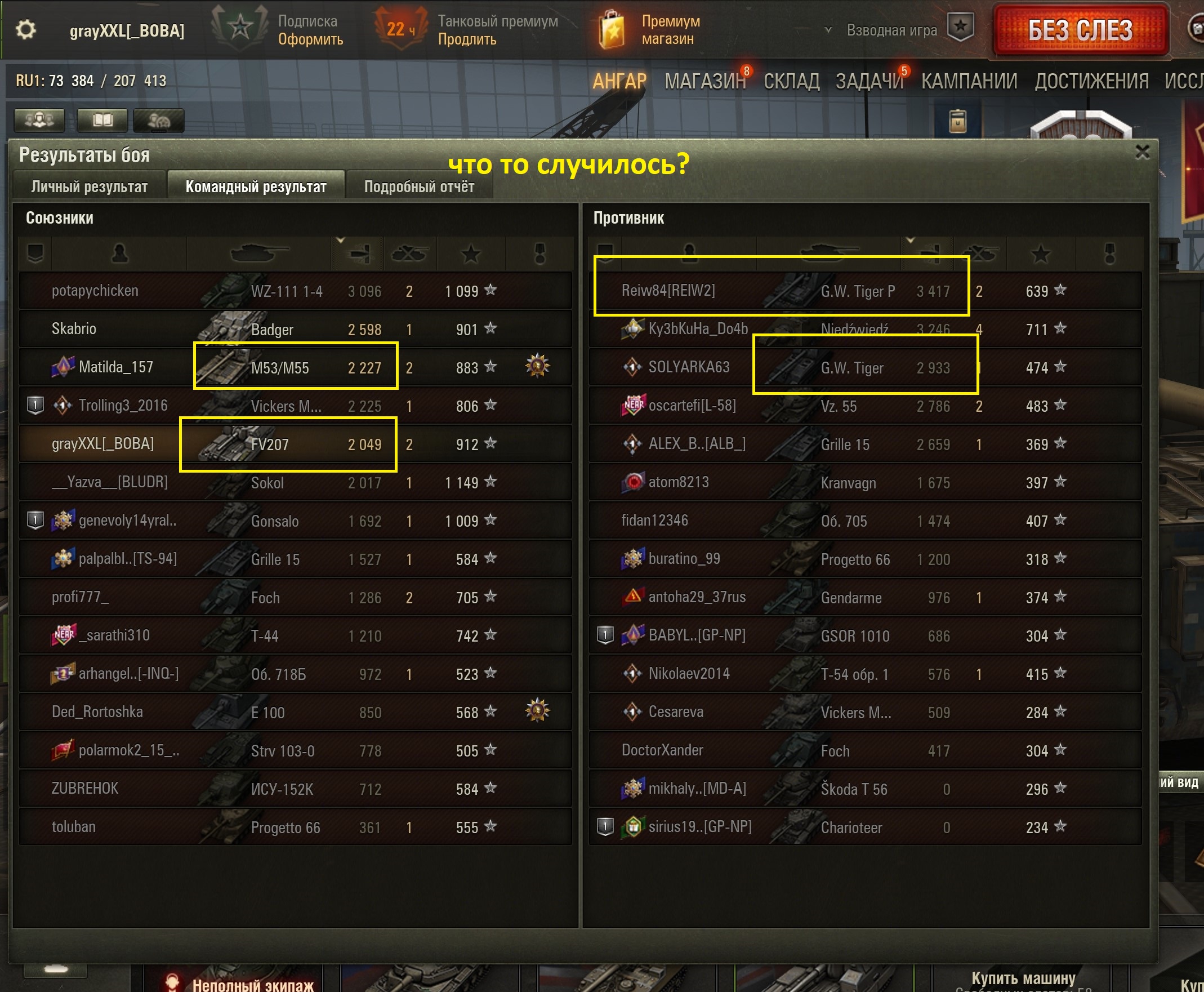Open settings gear icon
The width and height of the screenshot is (1204, 992).
26,29
